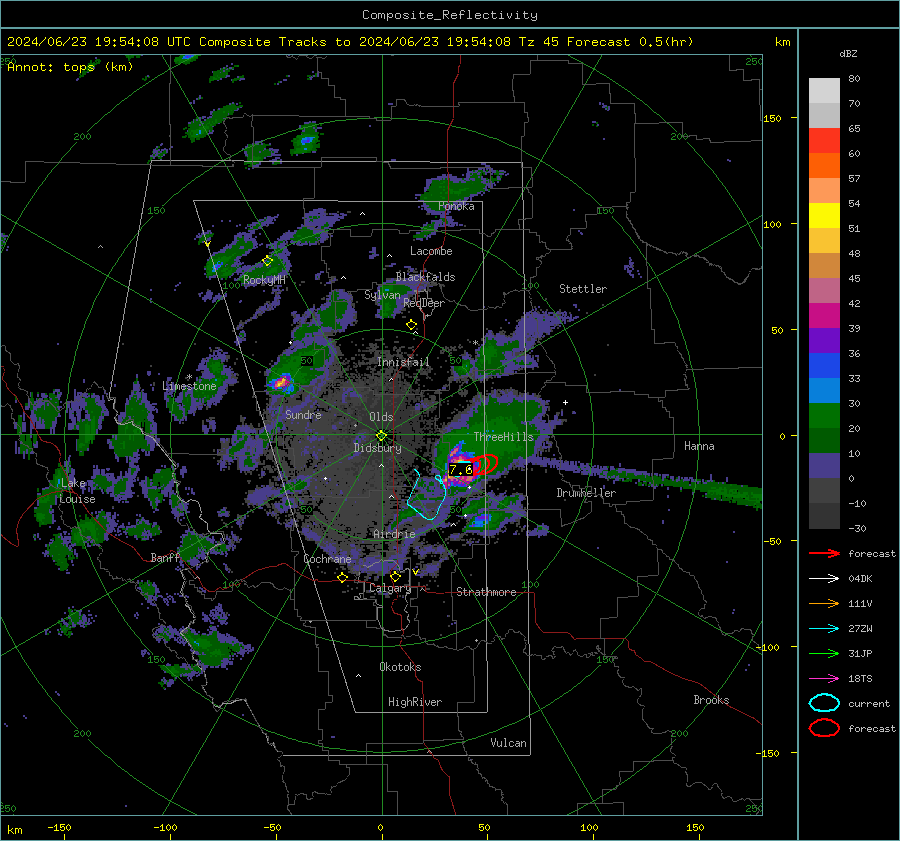Click the Sylvan label
Image resolution: width=900 pixels, height=841 pixels.
coord(382,295)
